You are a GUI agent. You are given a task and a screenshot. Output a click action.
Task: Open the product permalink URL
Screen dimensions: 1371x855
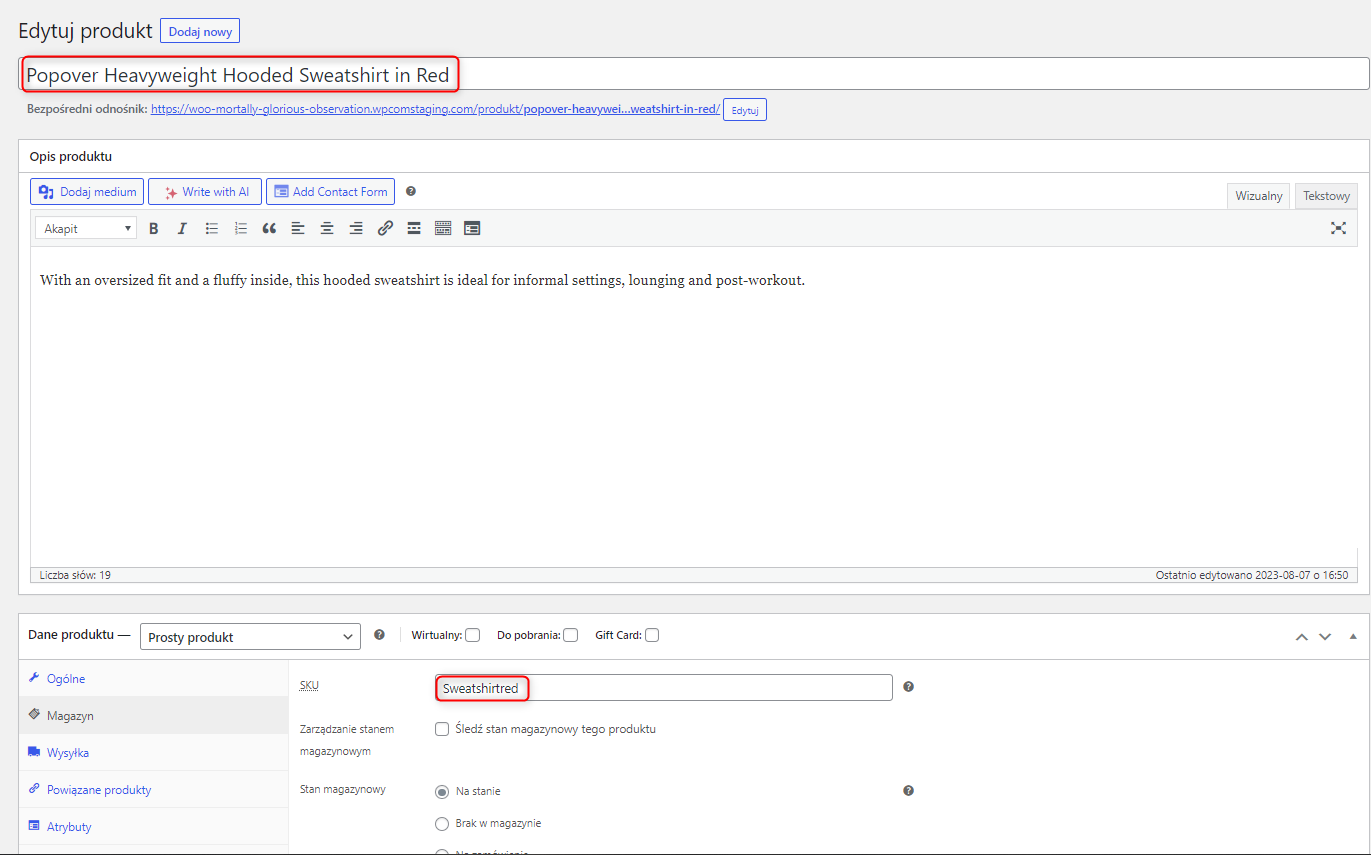coord(435,109)
